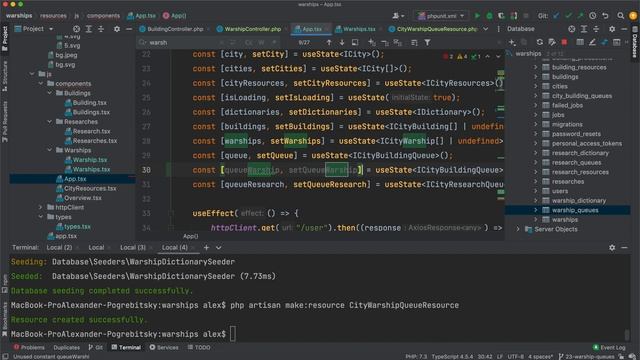
Task: Click Git branch 23-warship-queues in status bar
Action: (586, 356)
